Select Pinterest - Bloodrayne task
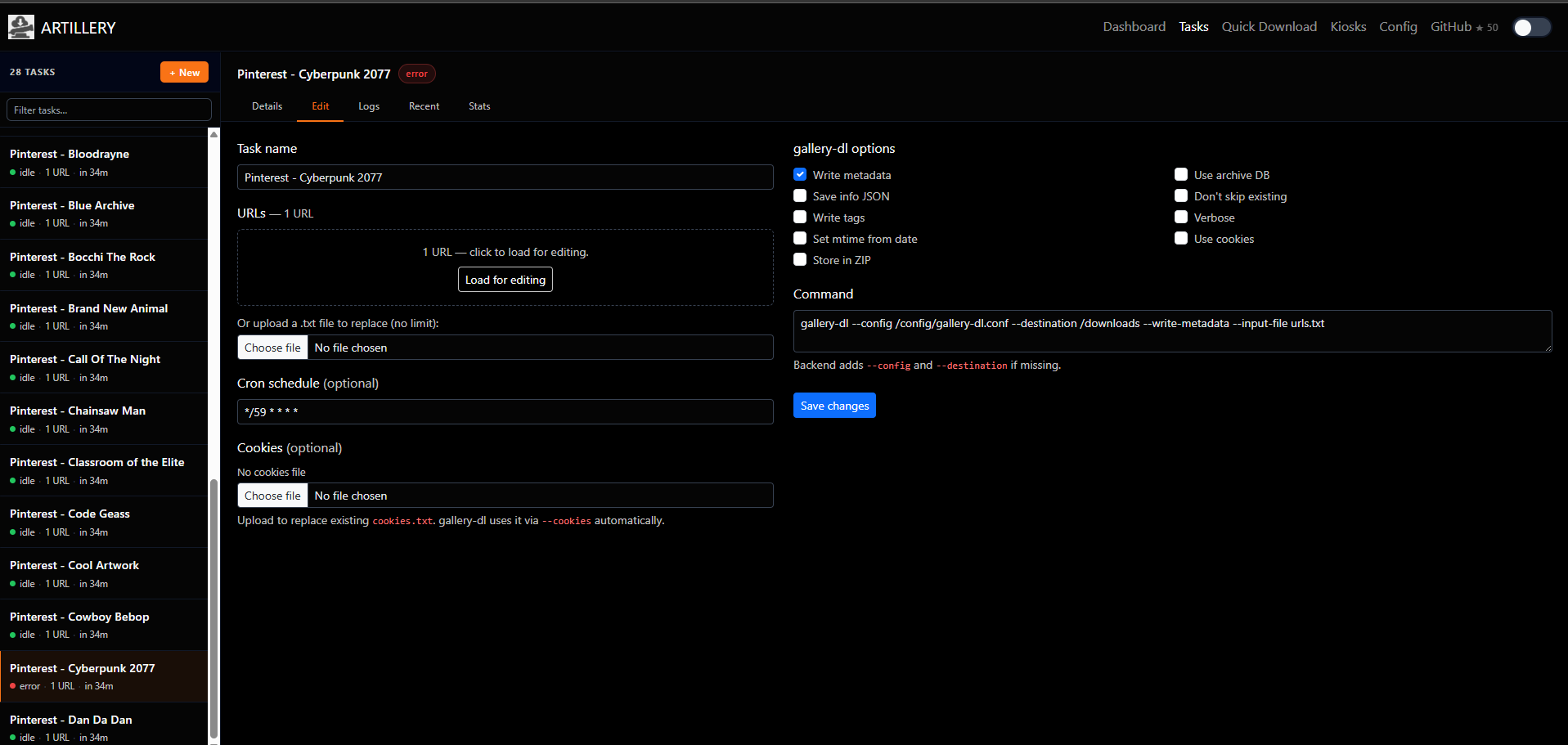This screenshot has width=1568, height=745. [104, 162]
